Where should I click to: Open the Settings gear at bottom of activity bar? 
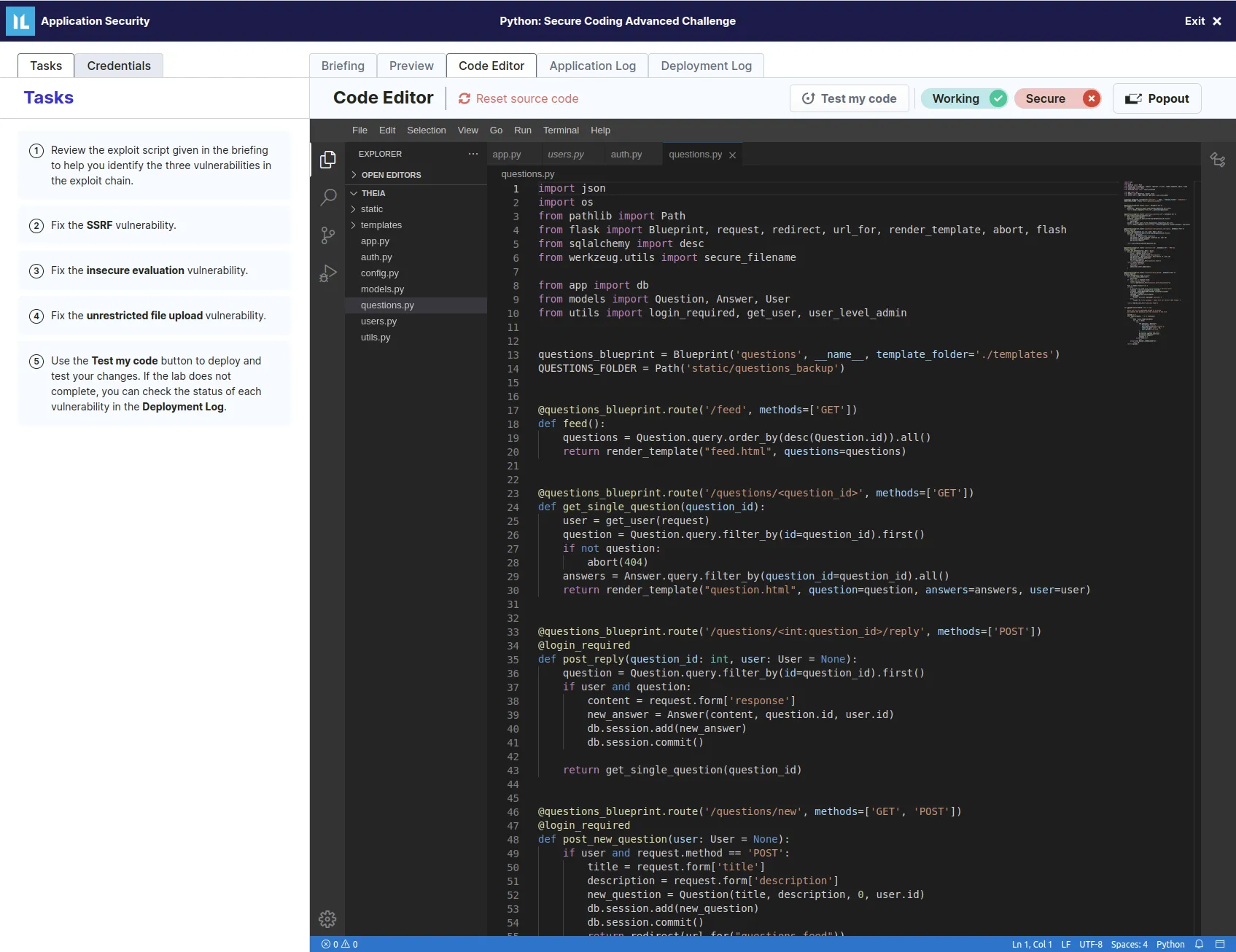tap(327, 919)
